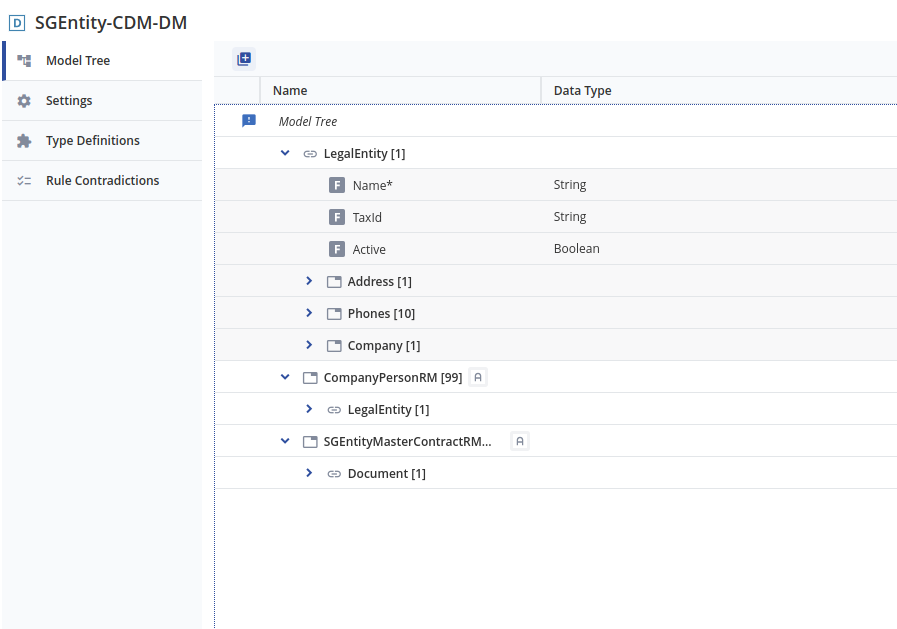Click the F field icon beside Name*
The height and width of the screenshot is (629, 897).
tap(337, 185)
